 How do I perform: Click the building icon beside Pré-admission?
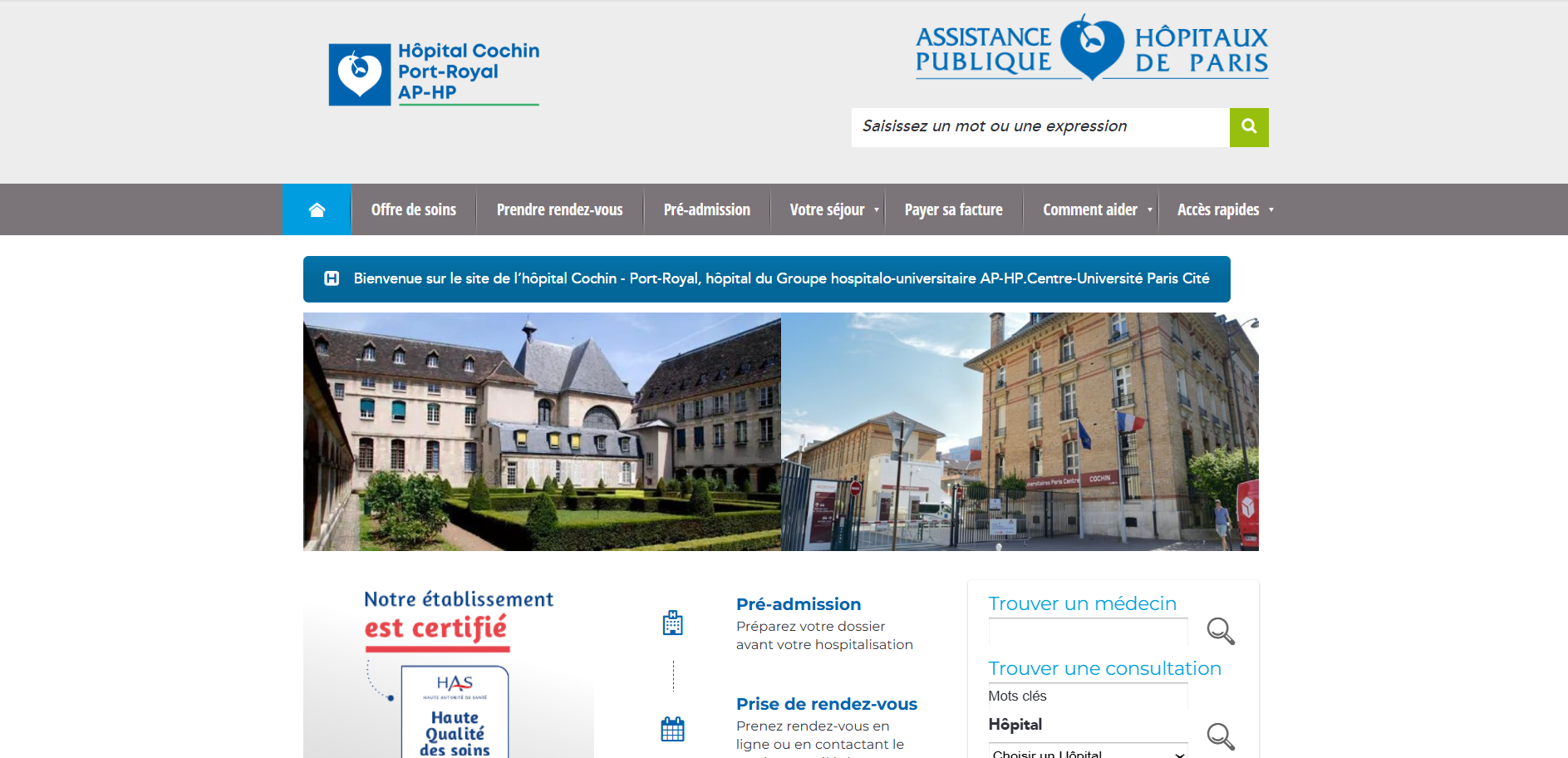[x=672, y=623]
